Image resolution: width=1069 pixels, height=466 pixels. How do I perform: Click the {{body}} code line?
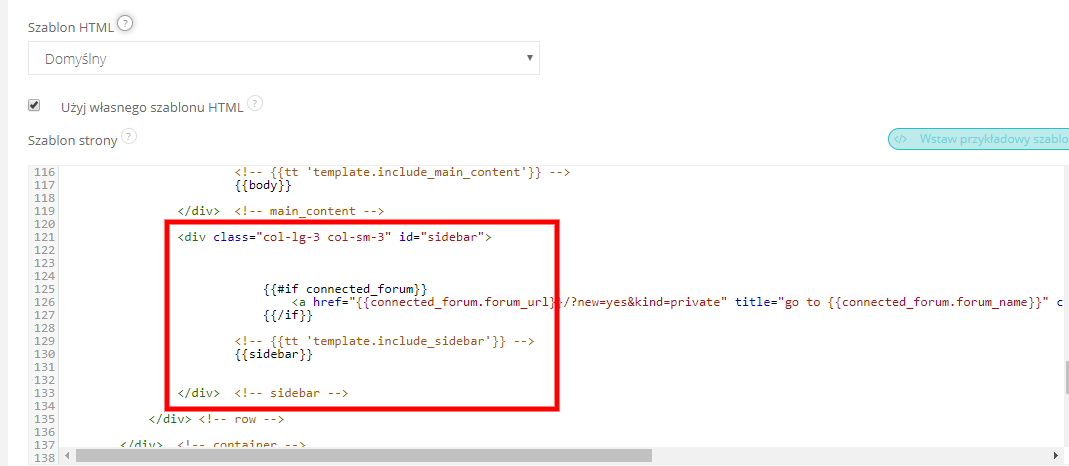pos(263,185)
